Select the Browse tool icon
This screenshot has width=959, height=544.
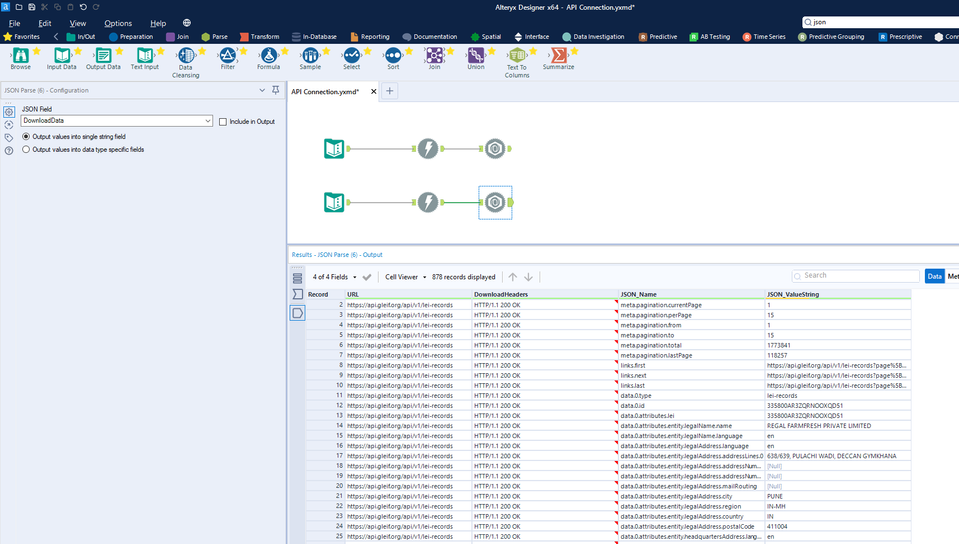pos(20,56)
